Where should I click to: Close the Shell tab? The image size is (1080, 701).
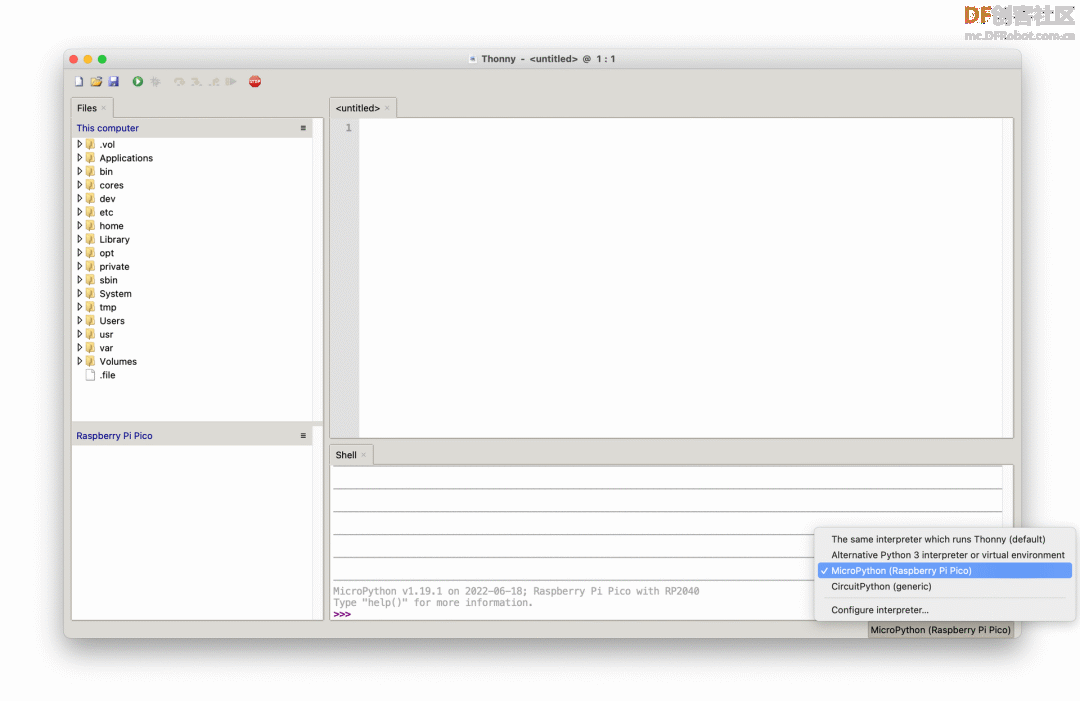pos(364,455)
